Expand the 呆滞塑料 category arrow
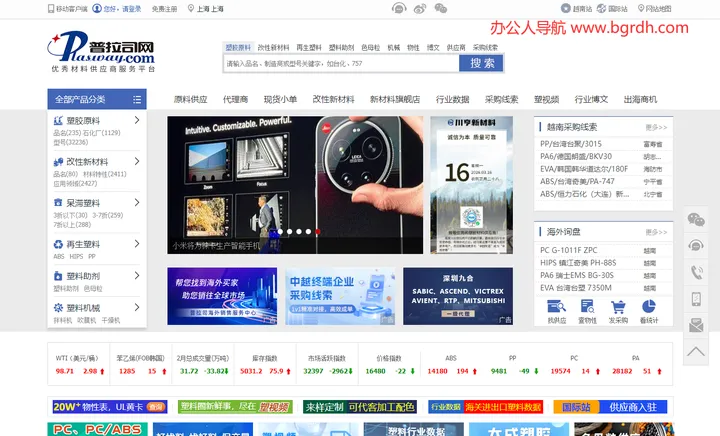This screenshot has width=720, height=436. pos(137,202)
